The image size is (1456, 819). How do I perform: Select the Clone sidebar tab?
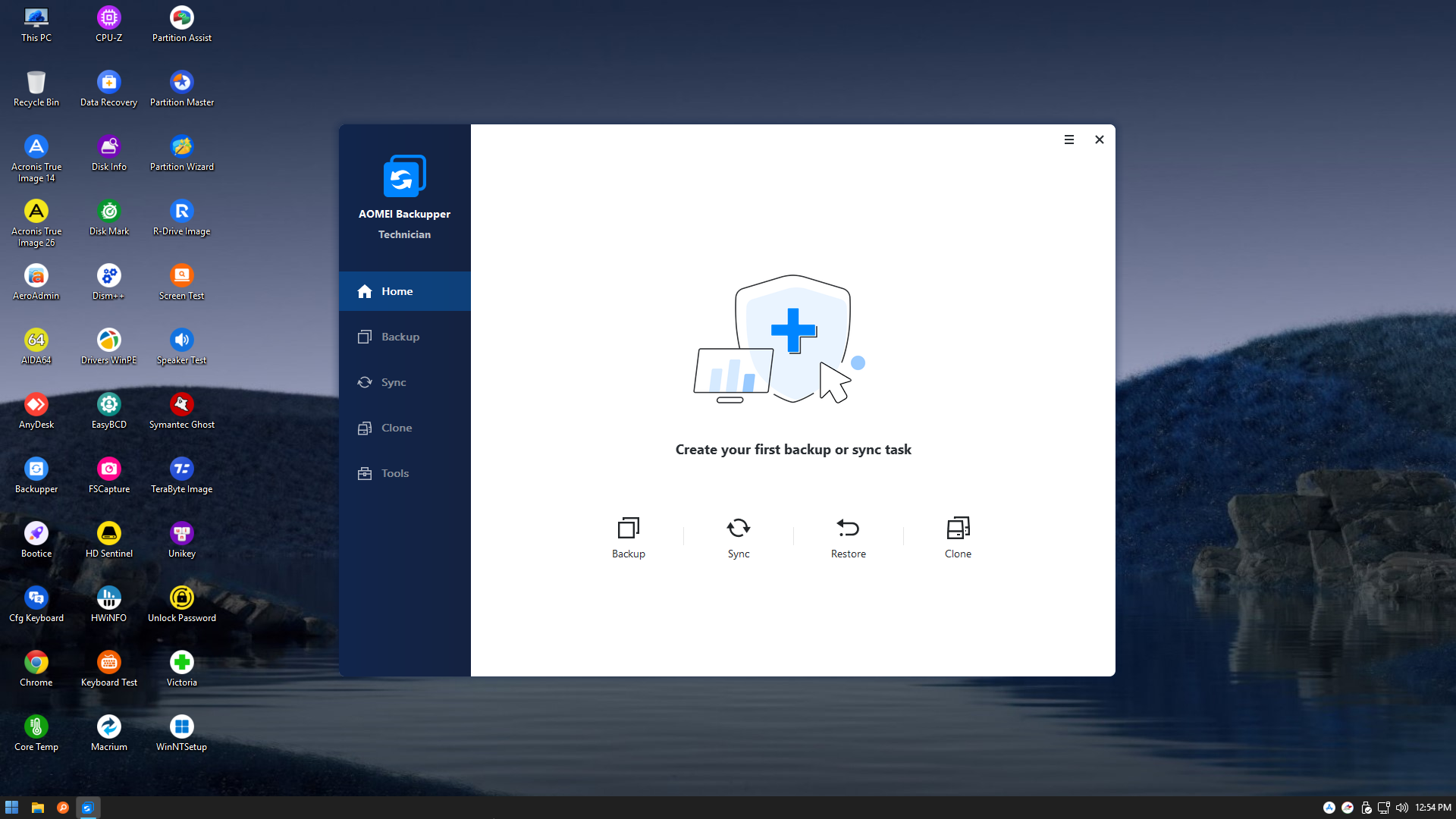[x=404, y=428]
